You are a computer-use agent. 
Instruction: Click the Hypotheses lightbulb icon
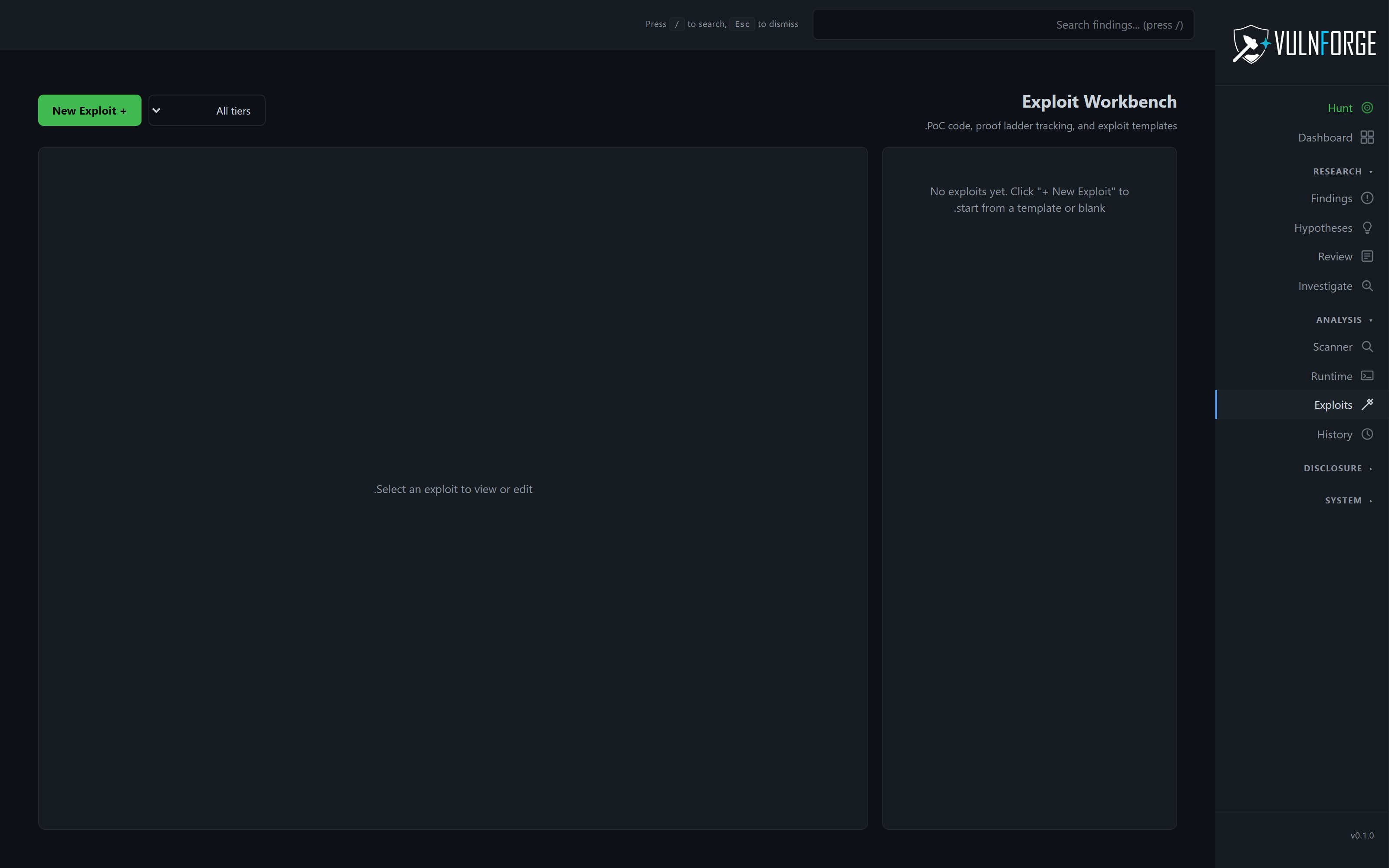1368,227
